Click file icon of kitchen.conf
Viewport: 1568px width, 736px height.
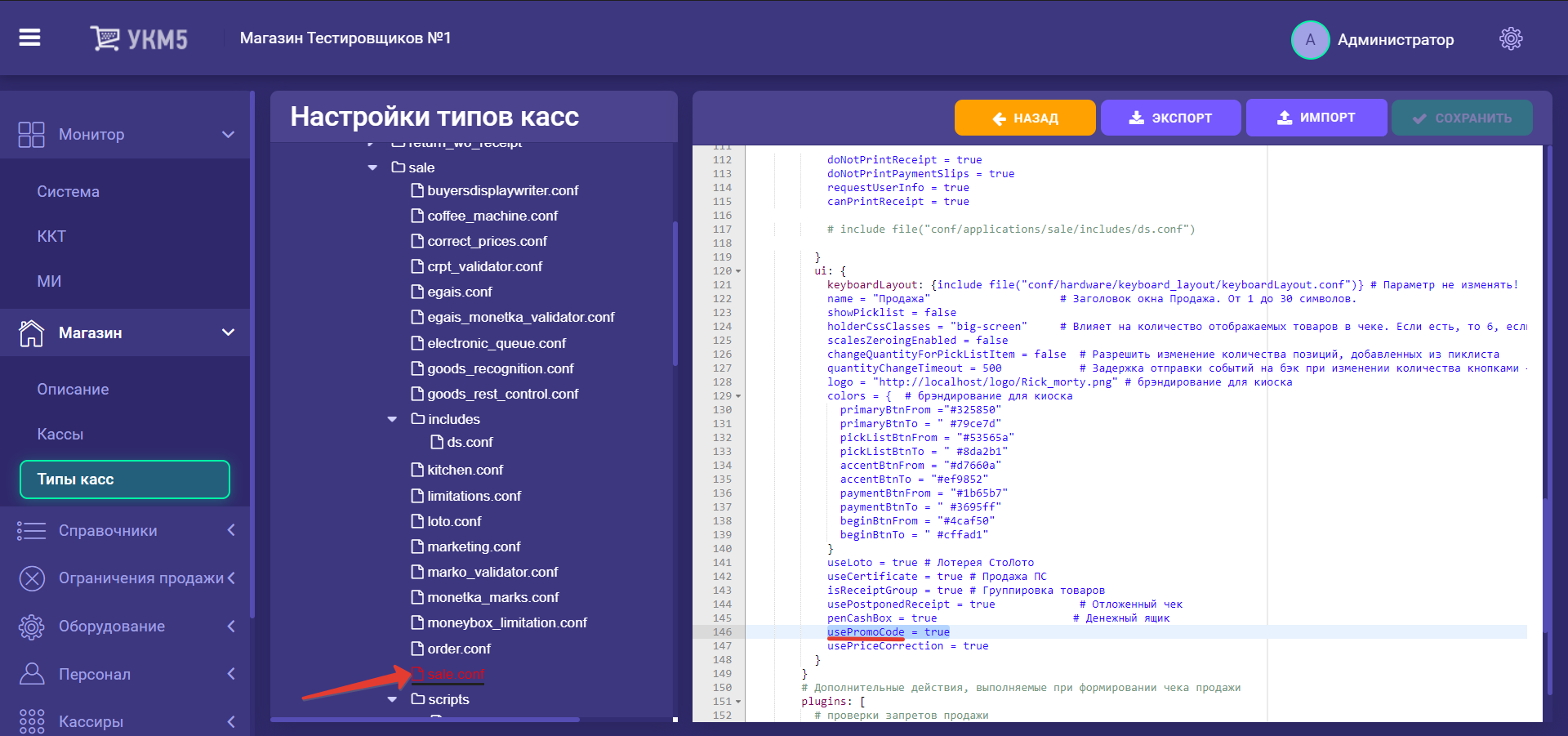point(417,470)
